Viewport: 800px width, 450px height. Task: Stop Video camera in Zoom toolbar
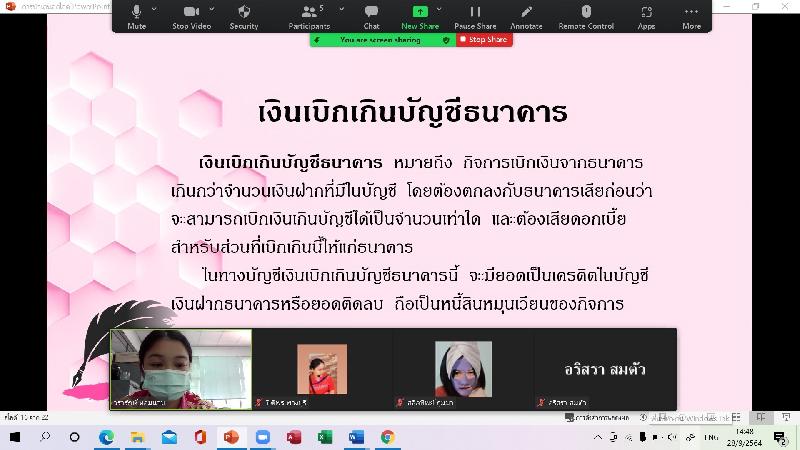191,15
